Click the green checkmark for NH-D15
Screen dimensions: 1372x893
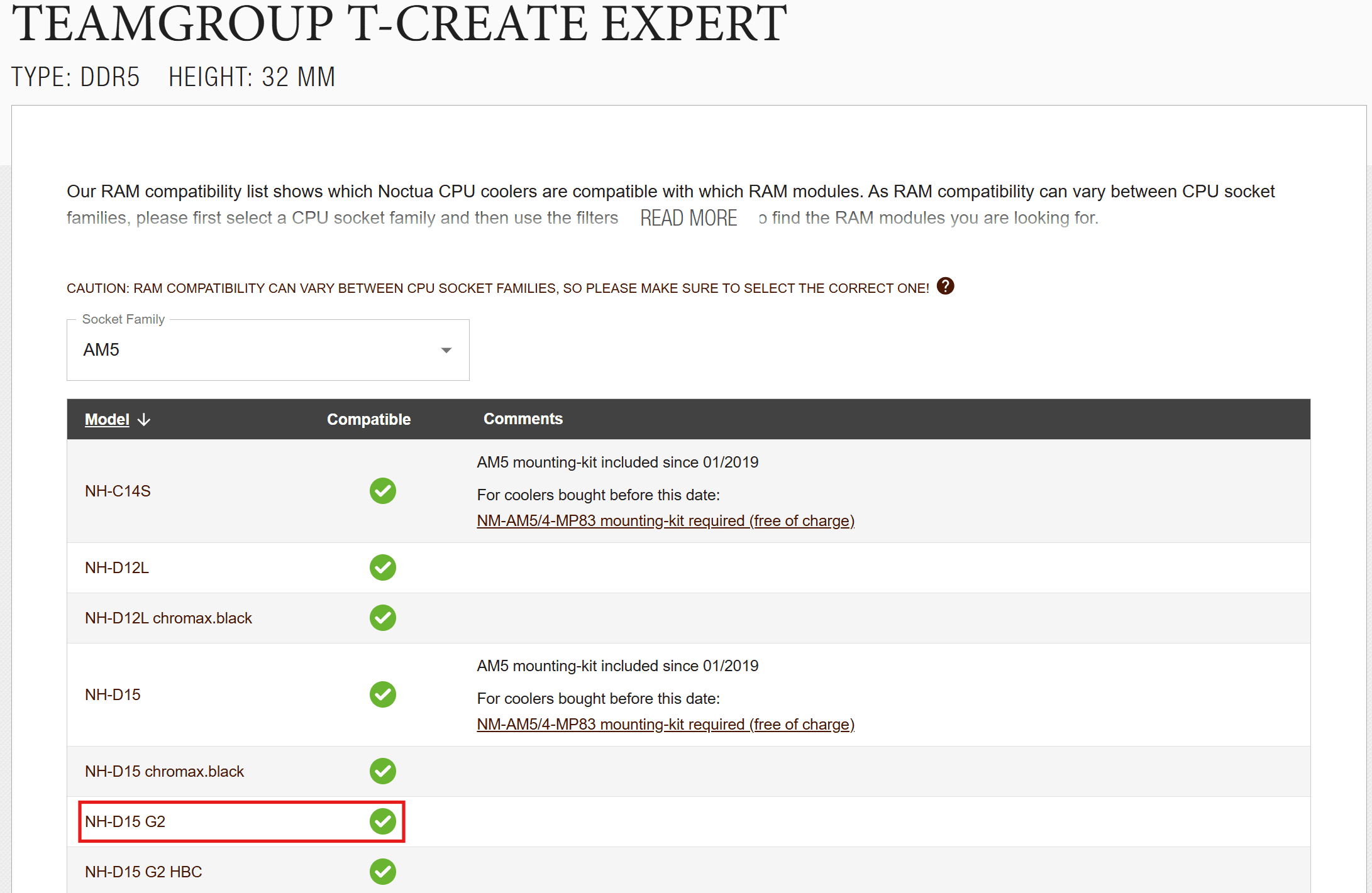tap(382, 694)
